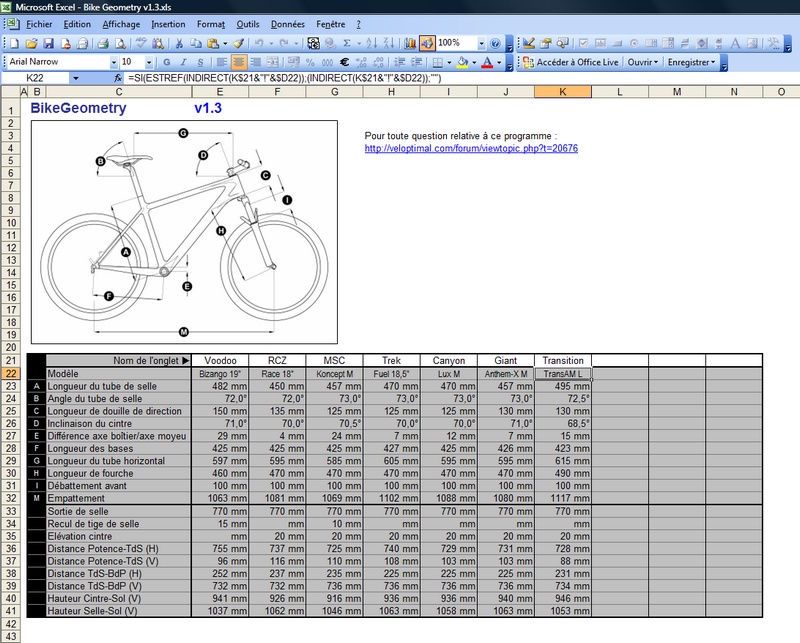Select the Format Painter brush icon
The image size is (800, 643).
tap(239, 43)
